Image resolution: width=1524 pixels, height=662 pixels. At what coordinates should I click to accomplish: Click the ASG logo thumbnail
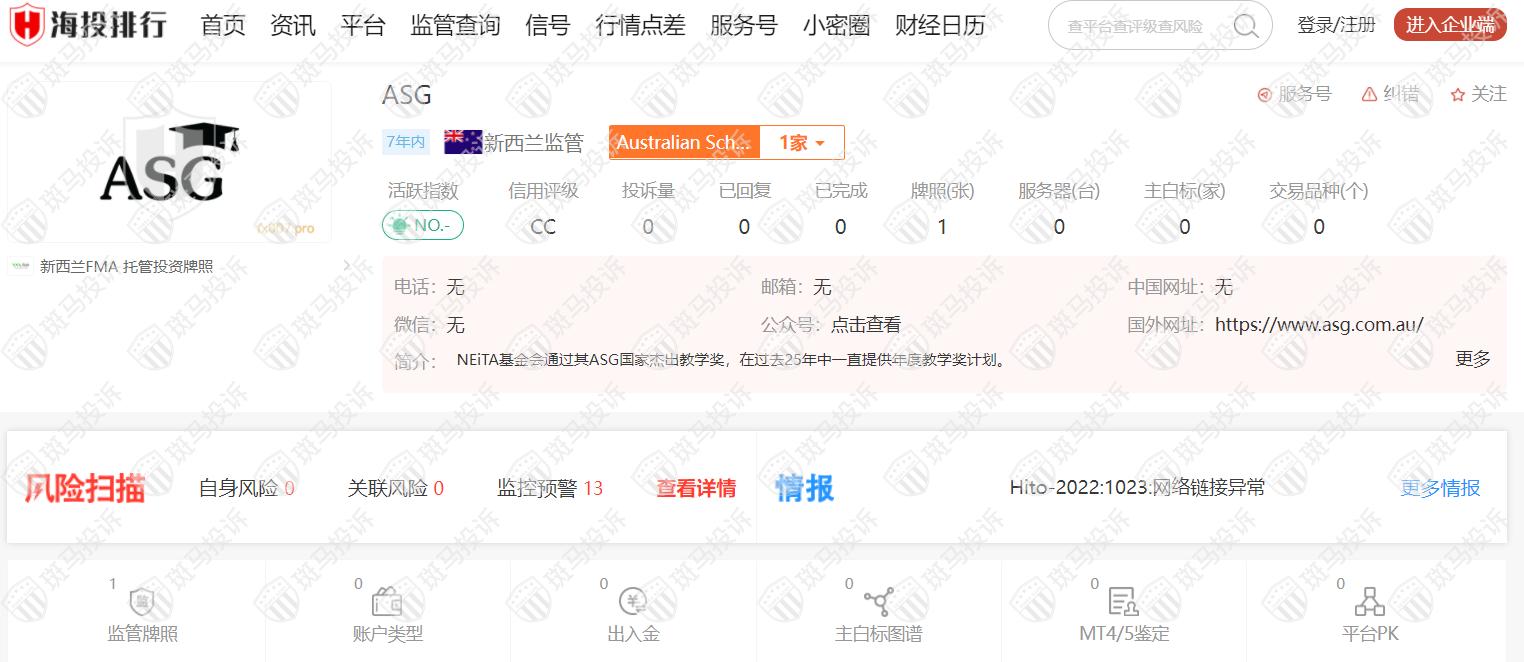click(169, 162)
